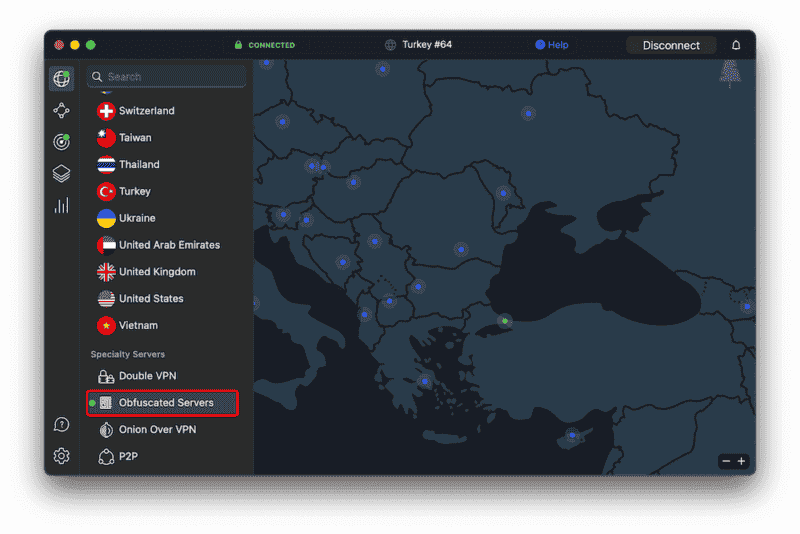Open the help chat bubble icon in sidebar

(x=62, y=424)
